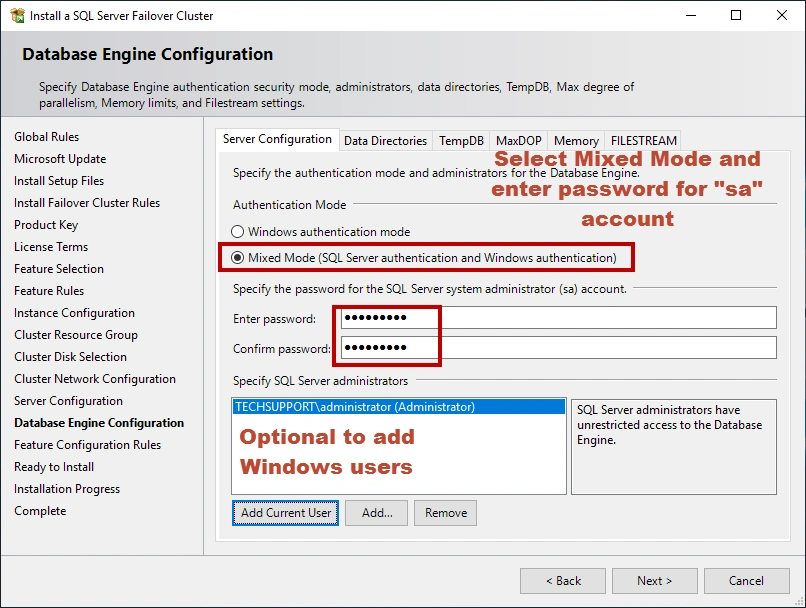Remove the selected SQL Server administrator
This screenshot has width=806, height=608.
tap(445, 513)
